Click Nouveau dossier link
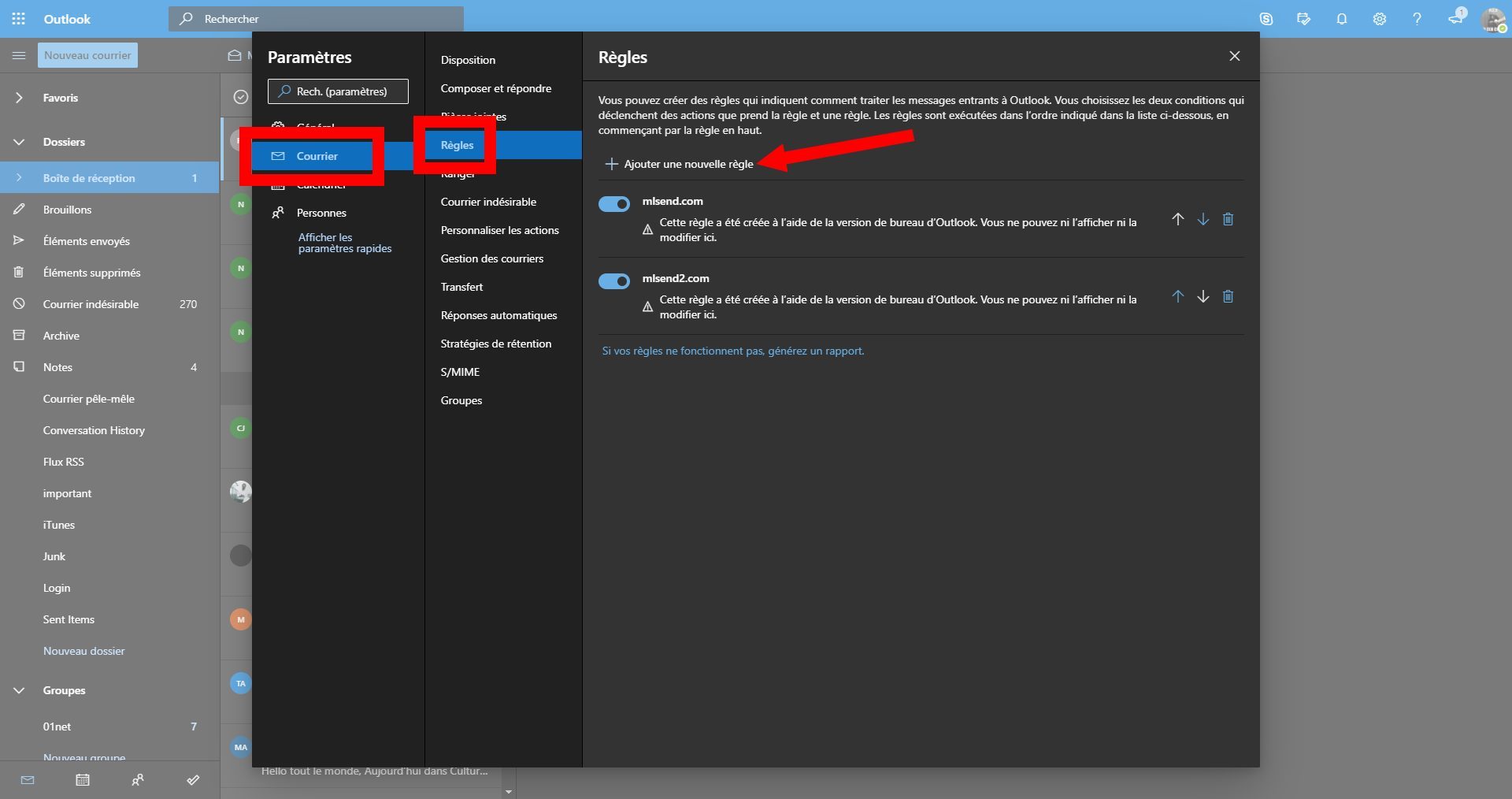This screenshot has width=1512, height=799. [x=83, y=651]
